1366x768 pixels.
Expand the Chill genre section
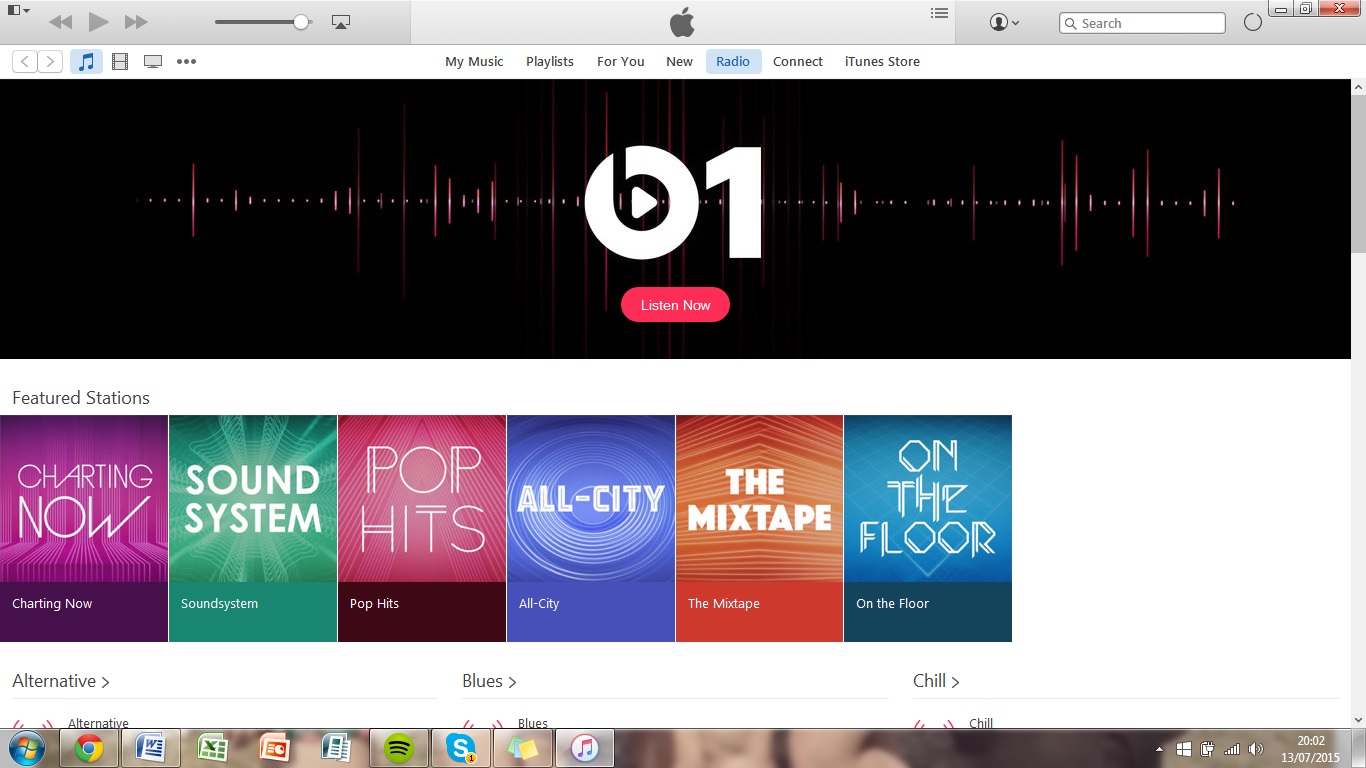point(936,681)
